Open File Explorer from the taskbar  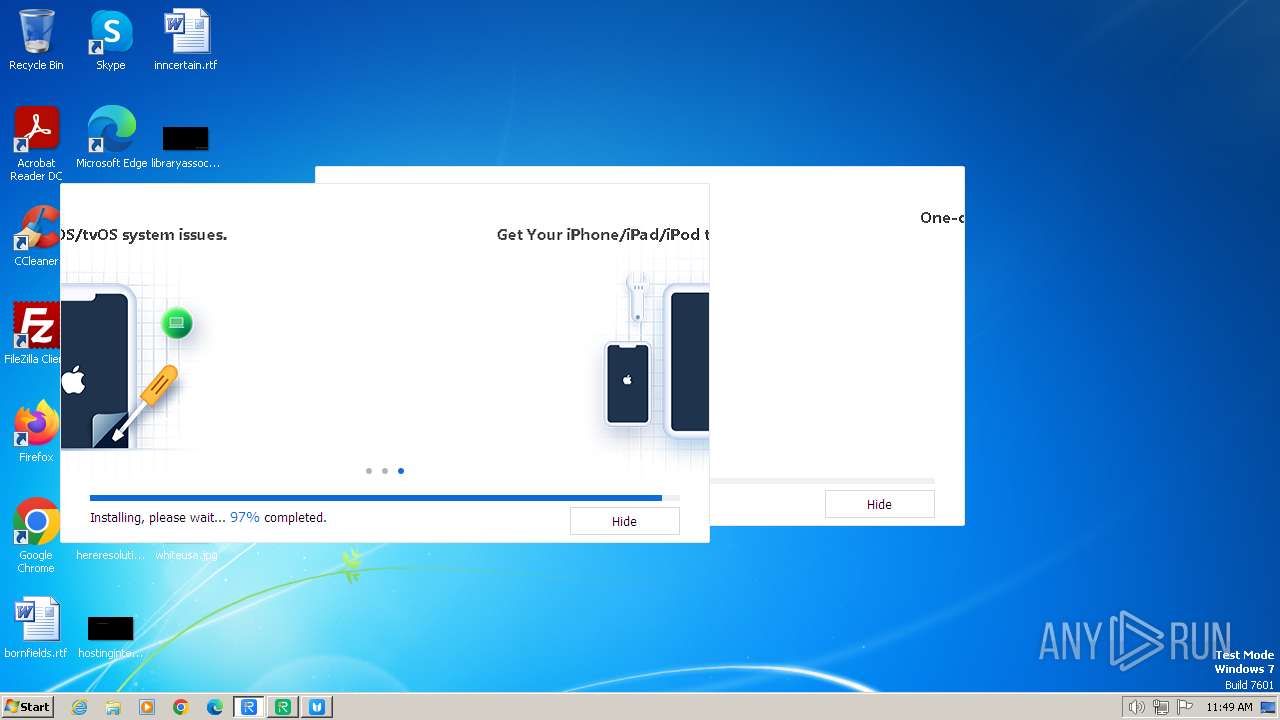pos(113,707)
